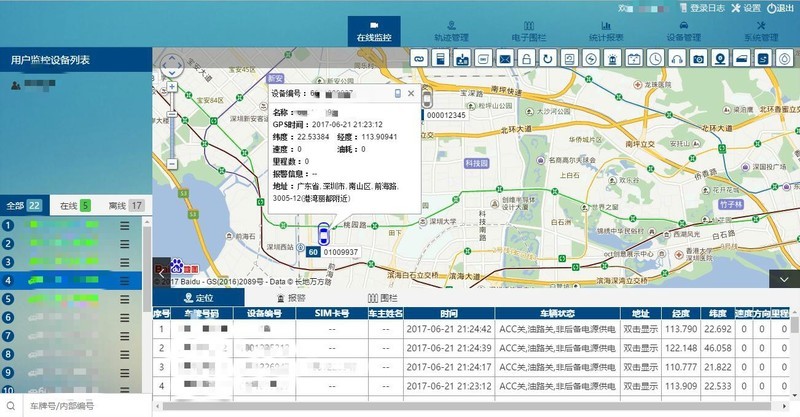
Task: Click the chain link toolbar icon
Action: point(419,59)
